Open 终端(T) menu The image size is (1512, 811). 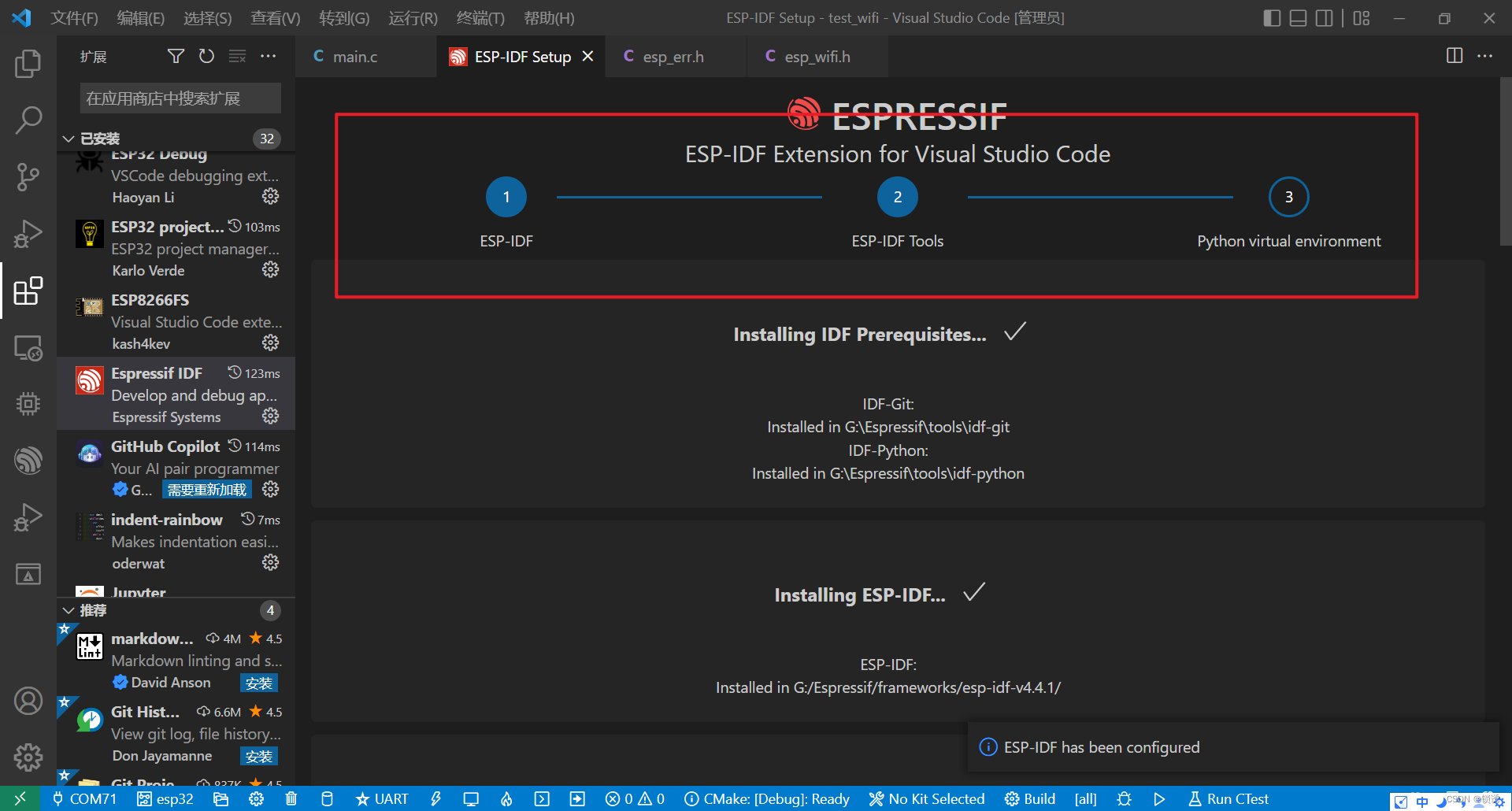[480, 17]
